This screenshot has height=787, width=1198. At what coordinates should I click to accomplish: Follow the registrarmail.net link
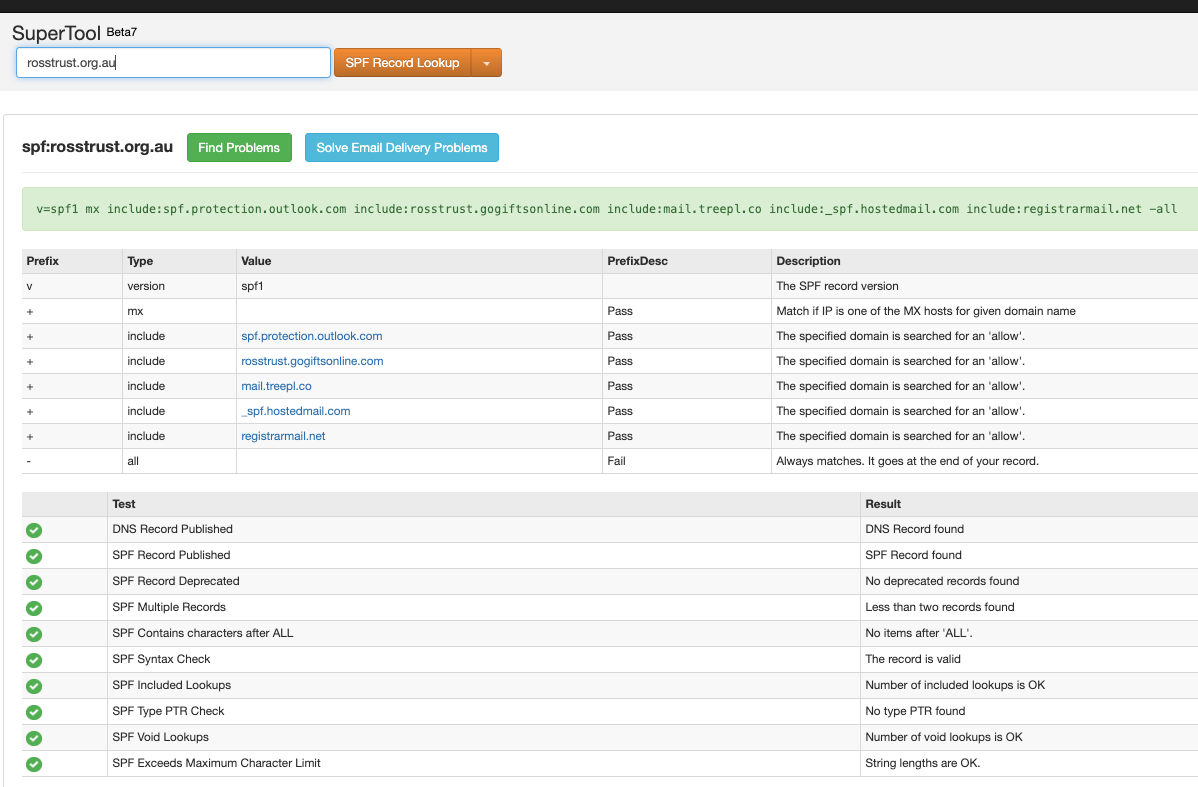283,436
